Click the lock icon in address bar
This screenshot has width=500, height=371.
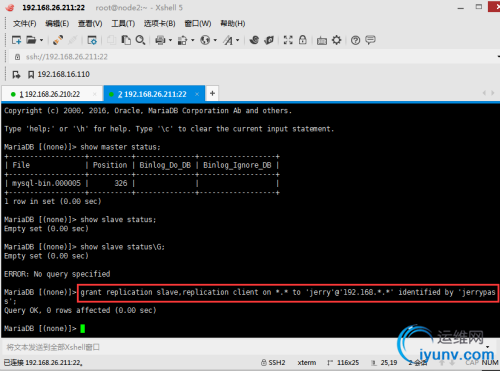pyautogui.click(x=18, y=57)
